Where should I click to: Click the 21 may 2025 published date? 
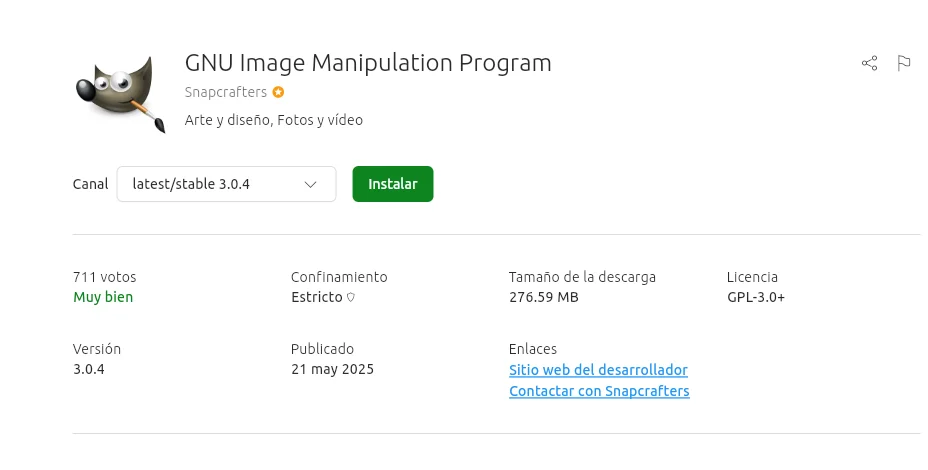click(x=333, y=369)
